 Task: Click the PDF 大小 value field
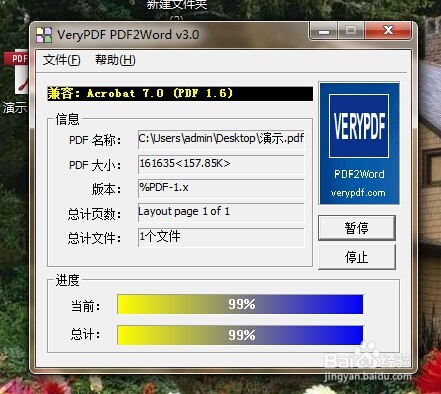(x=221, y=164)
